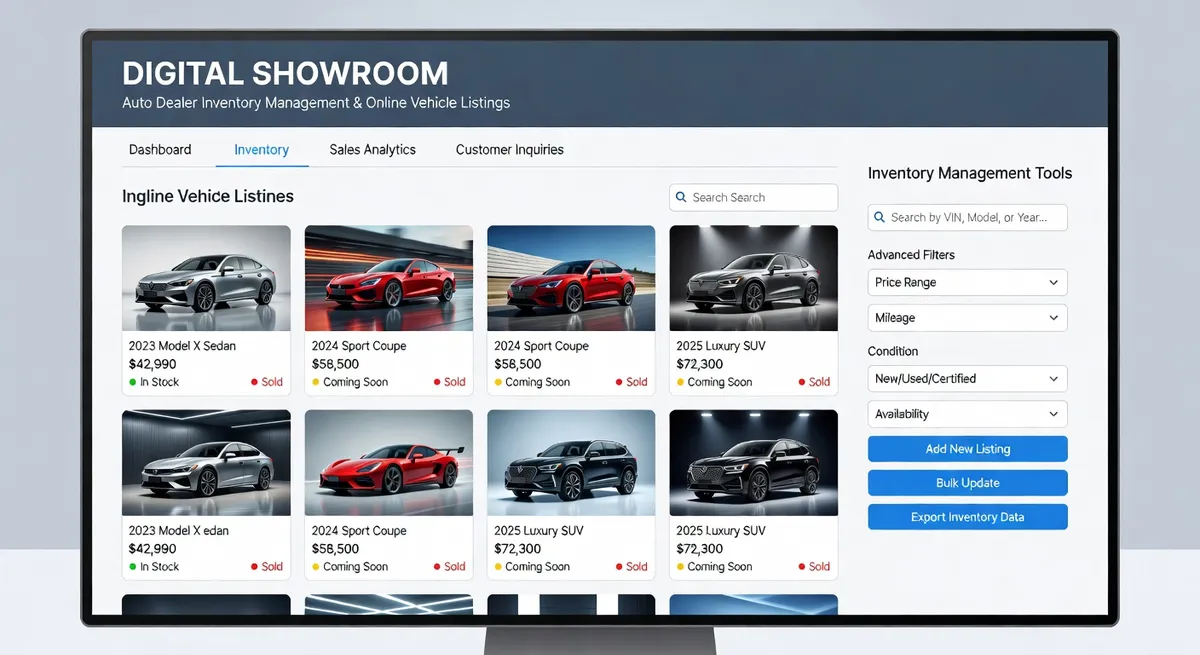Open black SUV photo on the light gray backdrop

coord(571,462)
